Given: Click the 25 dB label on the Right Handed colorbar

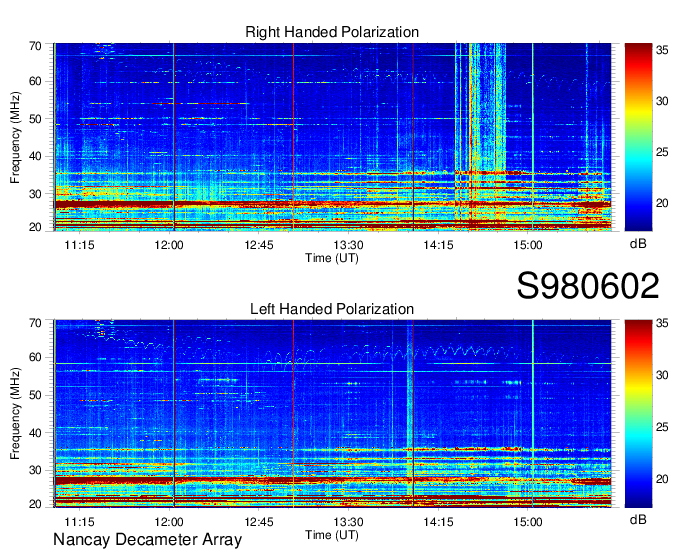Looking at the screenshot, I should coord(662,152).
